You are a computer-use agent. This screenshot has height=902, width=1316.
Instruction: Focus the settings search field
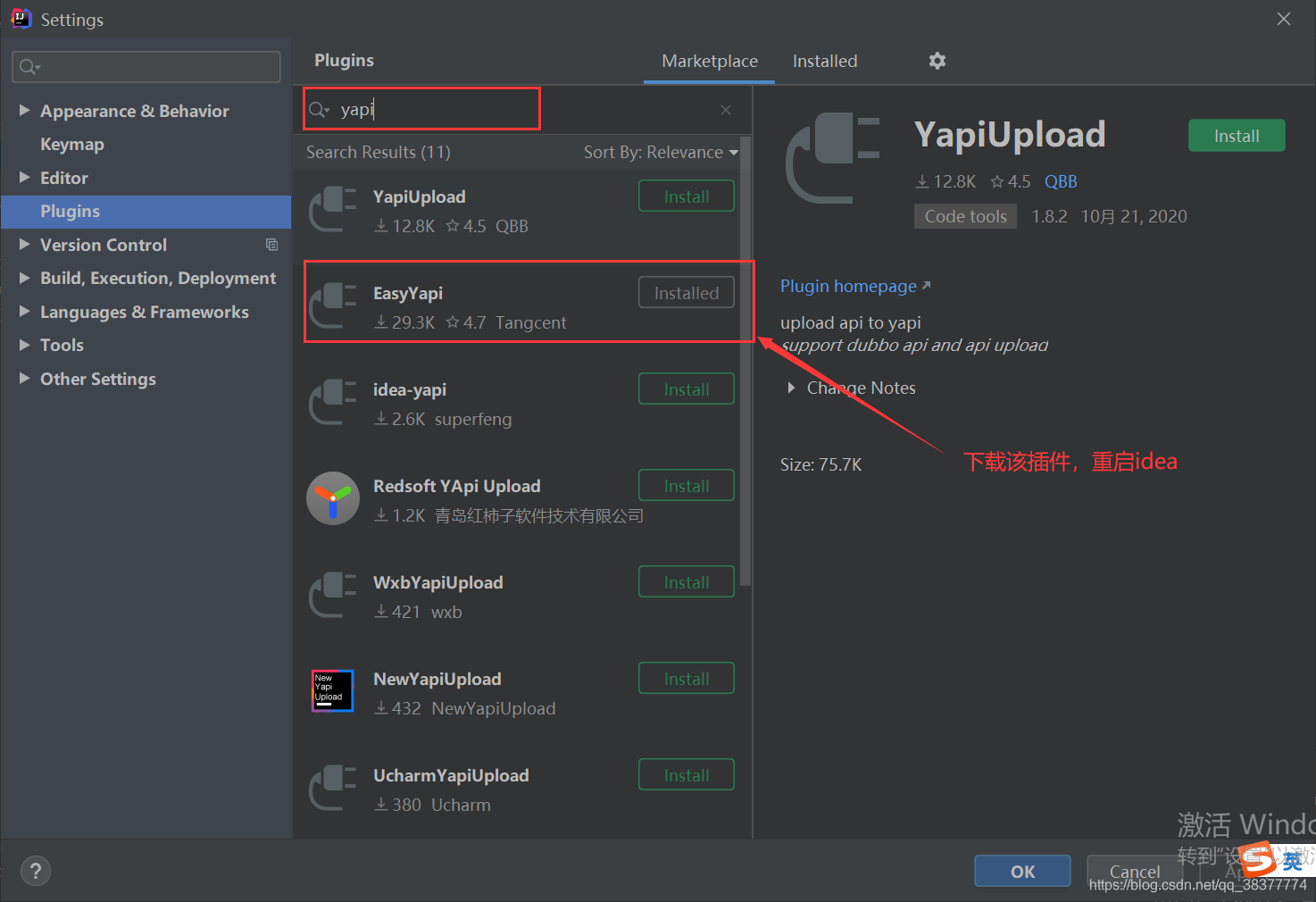146,67
